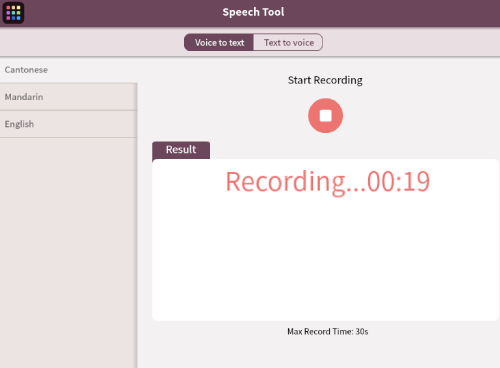Viewport: 500px width, 368px height.
Task: Click the Speech Tool title
Action: [253, 12]
